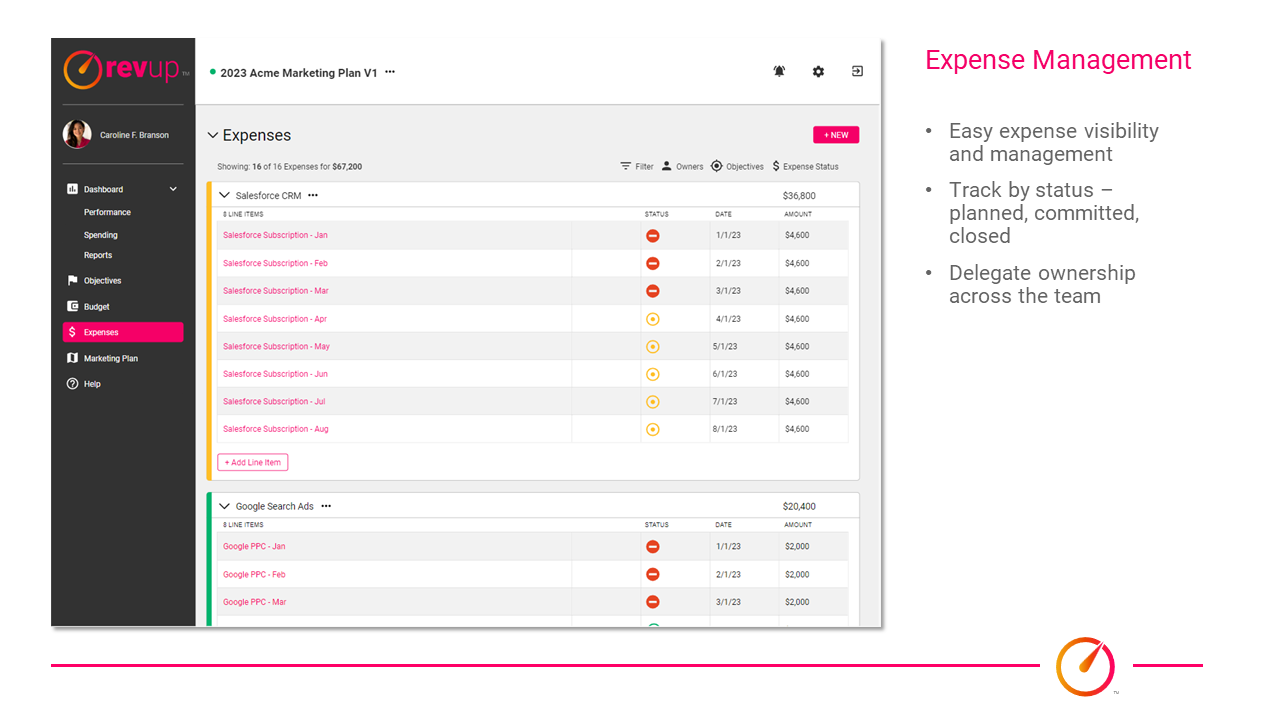Image resolution: width=1280 pixels, height=720 pixels.
Task: Click the Expenses dollar icon in sidebar
Action: tap(72, 332)
